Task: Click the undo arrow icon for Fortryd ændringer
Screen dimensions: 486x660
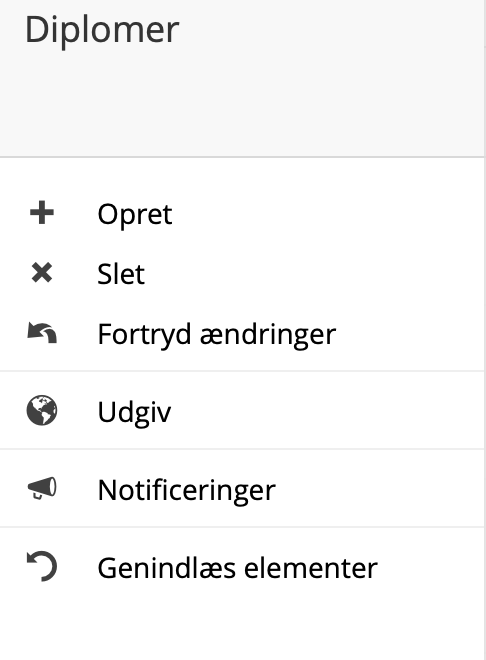Action: coord(42,333)
